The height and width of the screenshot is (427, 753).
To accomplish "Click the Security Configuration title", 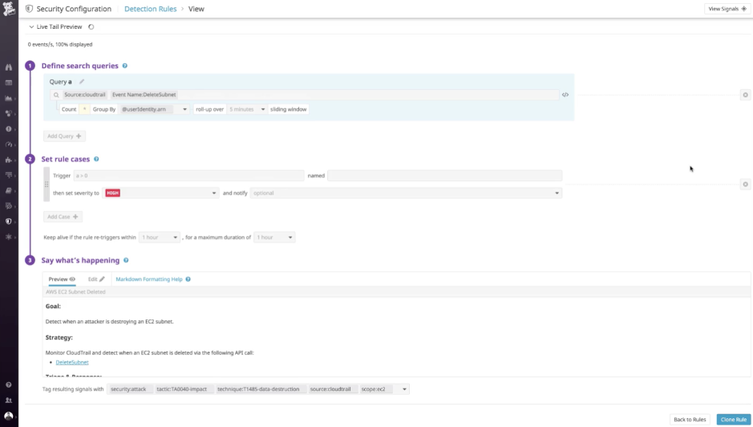I will pos(73,9).
